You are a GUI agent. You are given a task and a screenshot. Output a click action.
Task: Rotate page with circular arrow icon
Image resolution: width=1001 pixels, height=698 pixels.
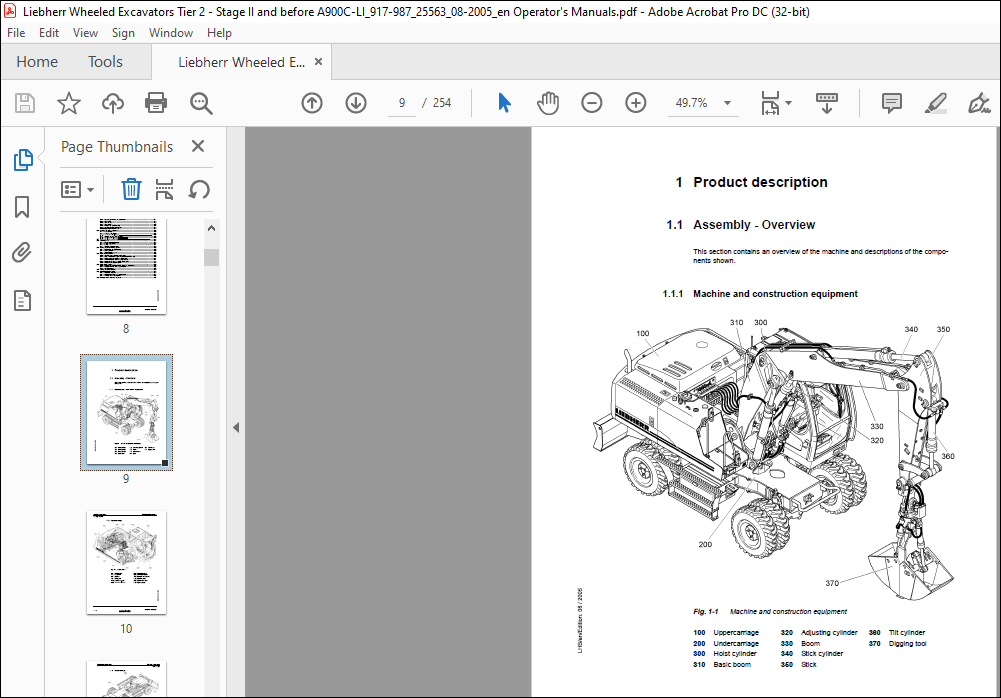(x=199, y=189)
